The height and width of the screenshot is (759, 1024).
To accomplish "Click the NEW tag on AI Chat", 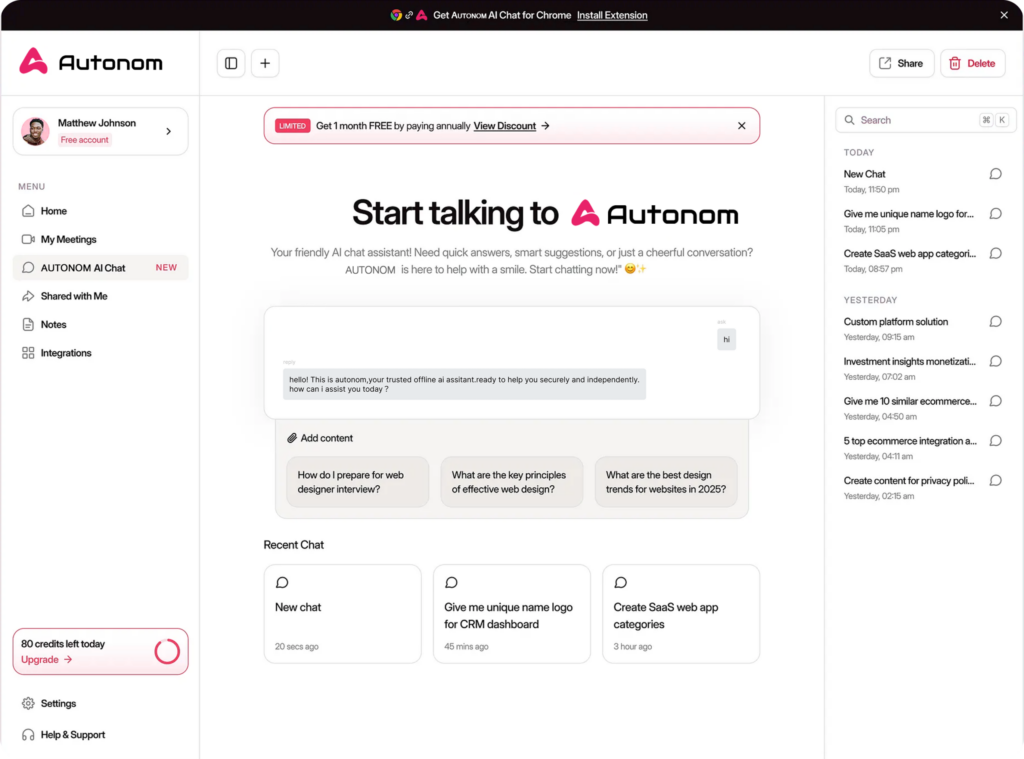I will [166, 268].
